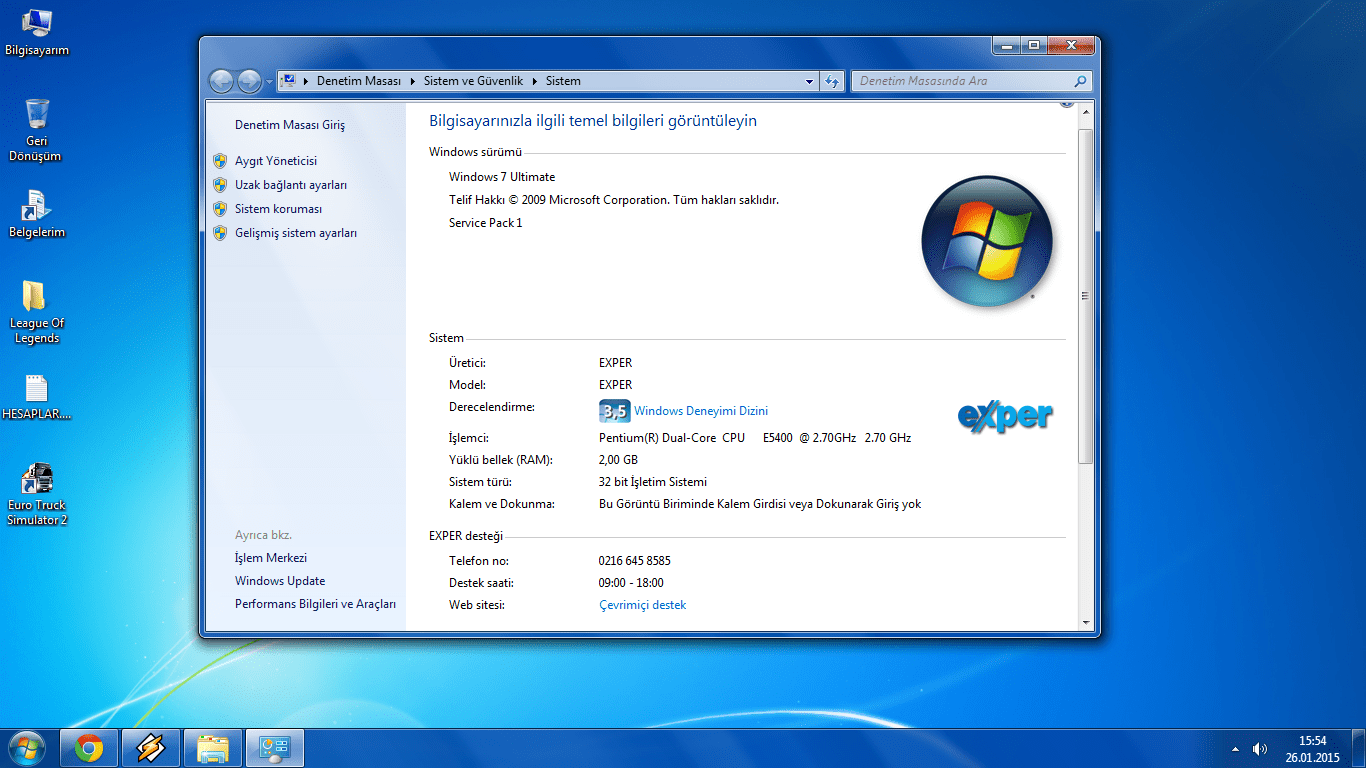Click the "Windows 7 Ultimate" text

[502, 177]
